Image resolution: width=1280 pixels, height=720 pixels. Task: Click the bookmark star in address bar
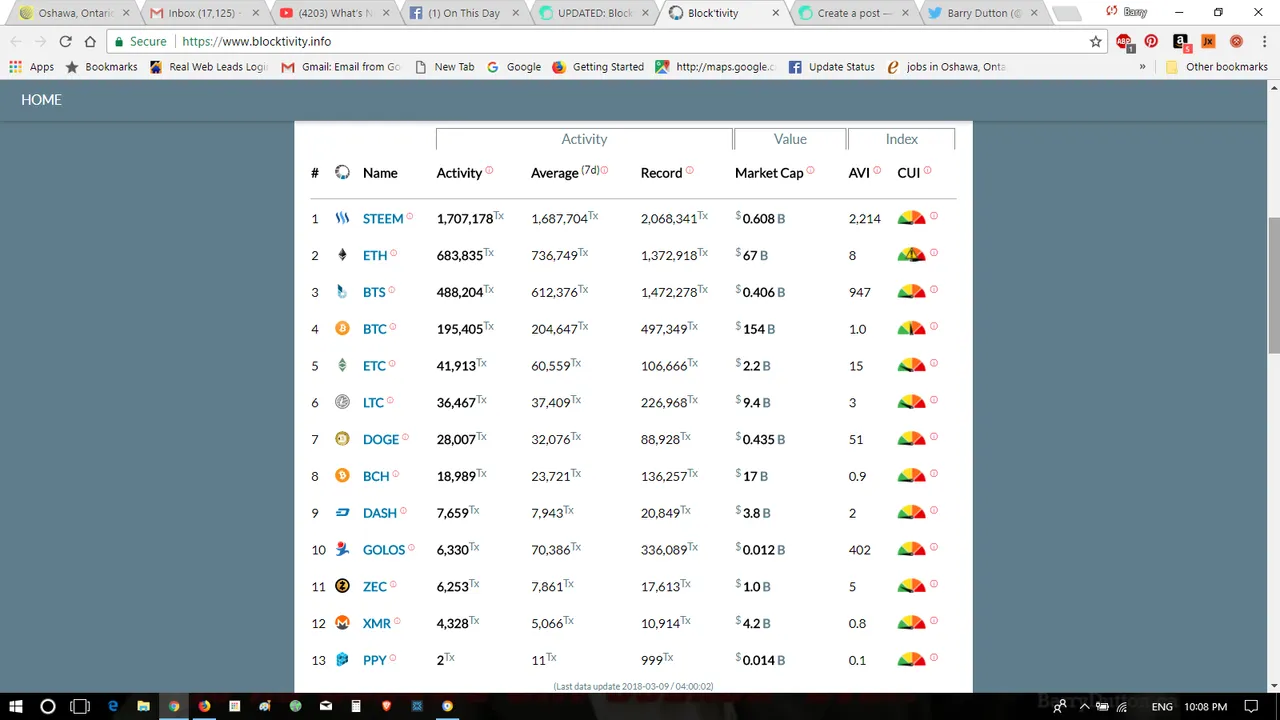pyautogui.click(x=1095, y=41)
